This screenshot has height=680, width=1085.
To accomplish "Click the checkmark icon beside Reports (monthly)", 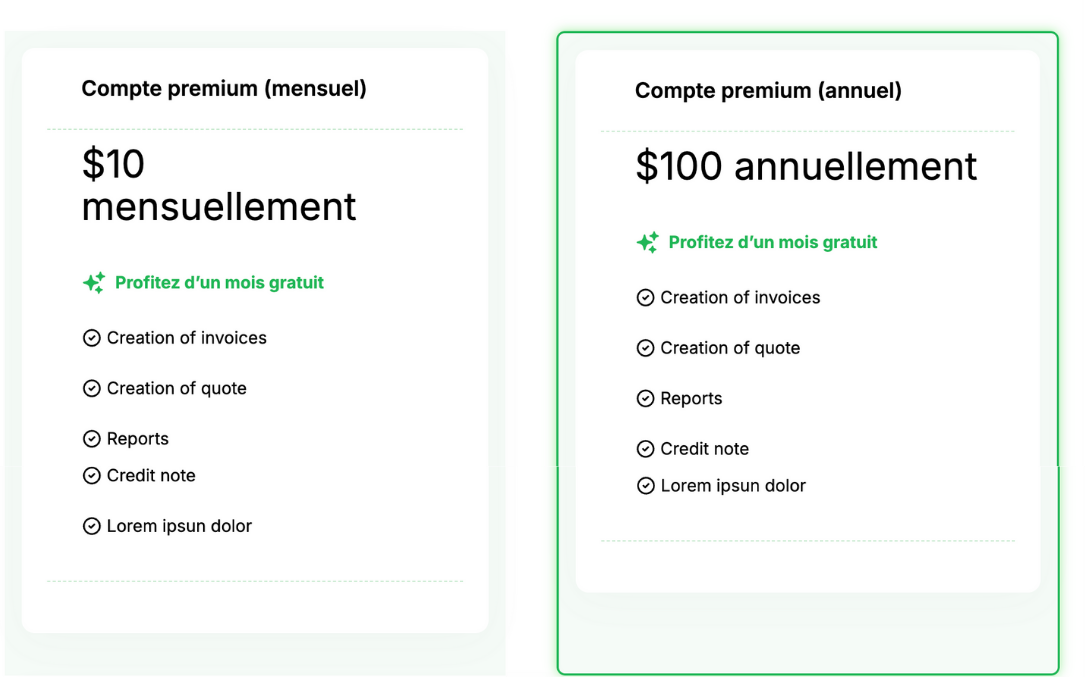I will click(91, 438).
